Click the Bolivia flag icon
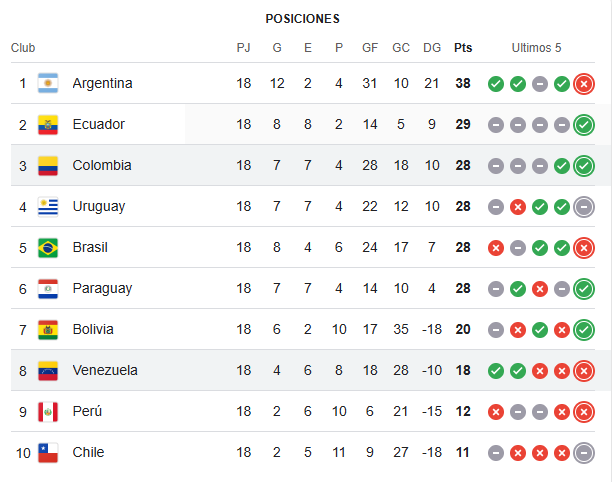This screenshot has width=612, height=482. point(48,329)
